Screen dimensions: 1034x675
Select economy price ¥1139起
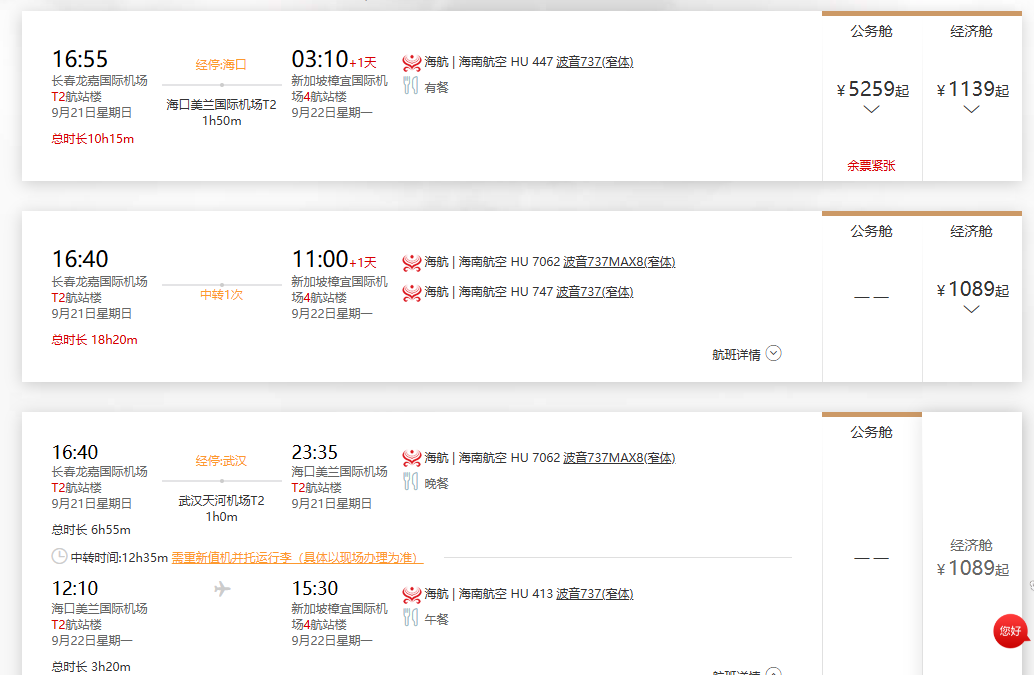(973, 89)
